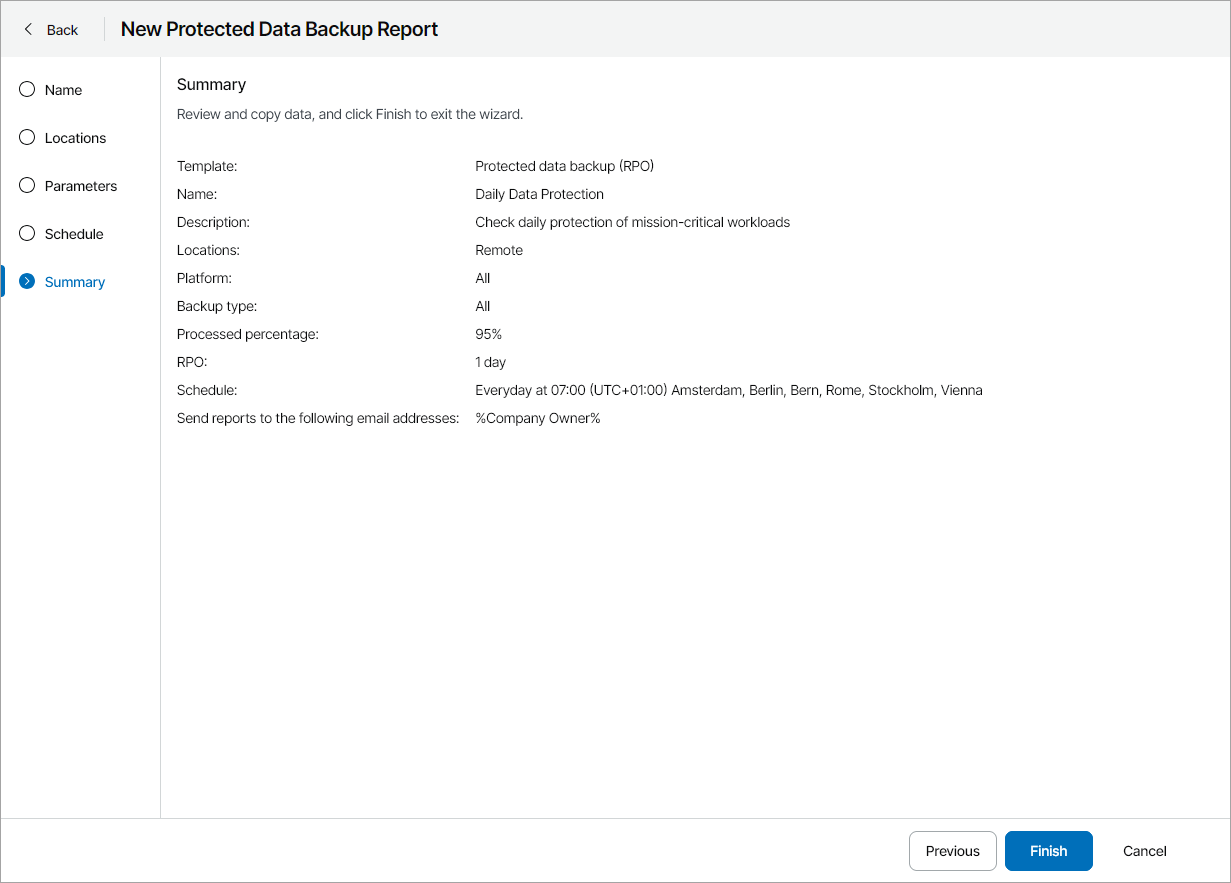
Task: Click Finish to complete the wizard
Action: 1048,851
